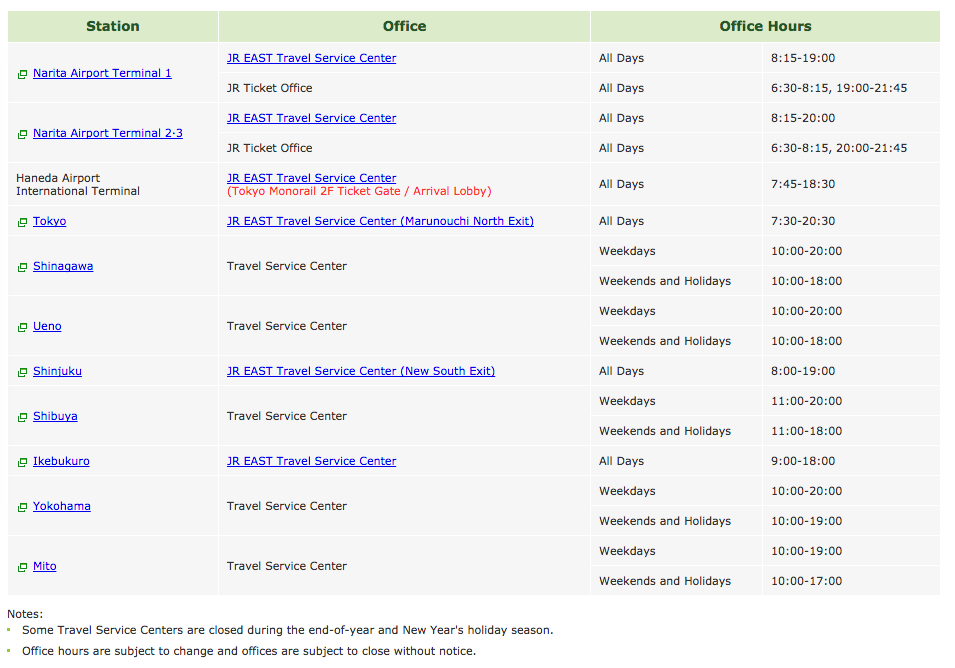Viewport: 955px width, 668px height.
Task: Select the Weekdays cell in Shinagawa row
Action: coord(676,251)
